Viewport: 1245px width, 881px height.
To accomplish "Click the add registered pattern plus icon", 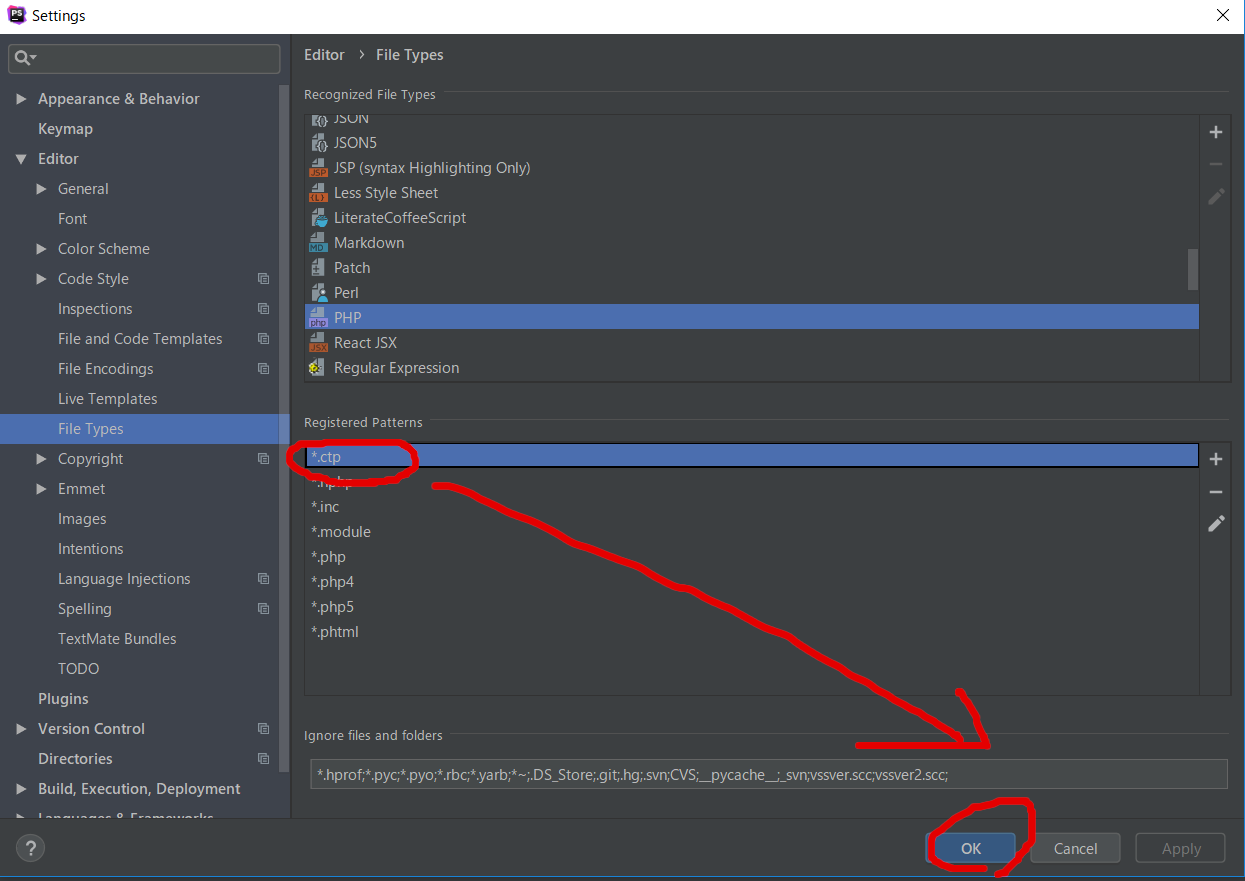I will point(1216,459).
